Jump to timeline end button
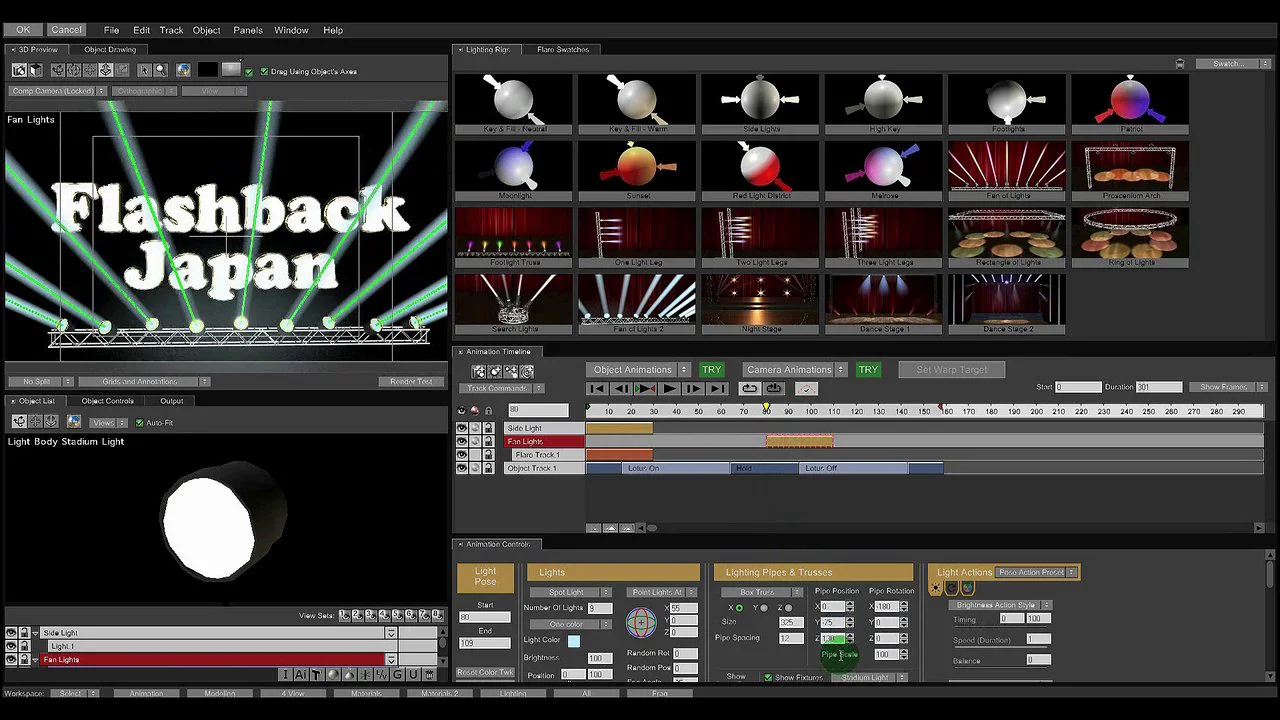This screenshot has height=720, width=1280. (x=717, y=389)
